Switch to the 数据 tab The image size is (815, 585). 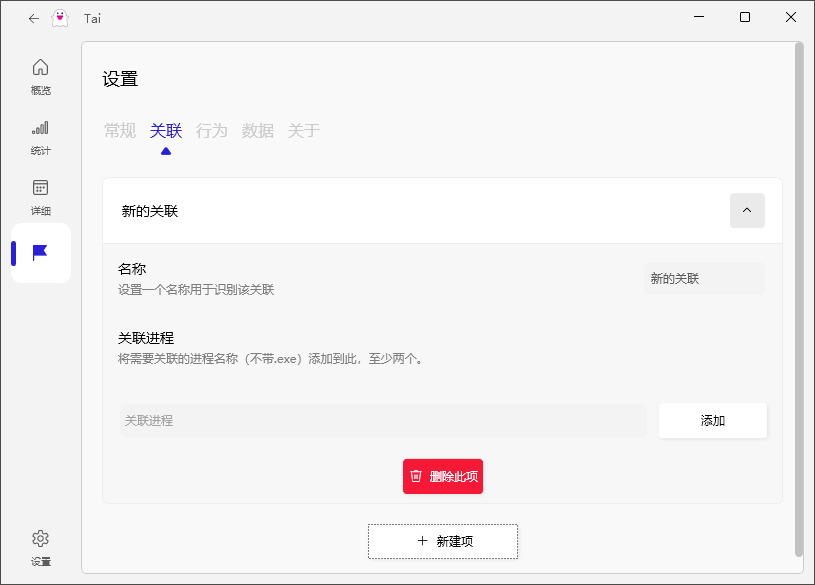coord(257,131)
